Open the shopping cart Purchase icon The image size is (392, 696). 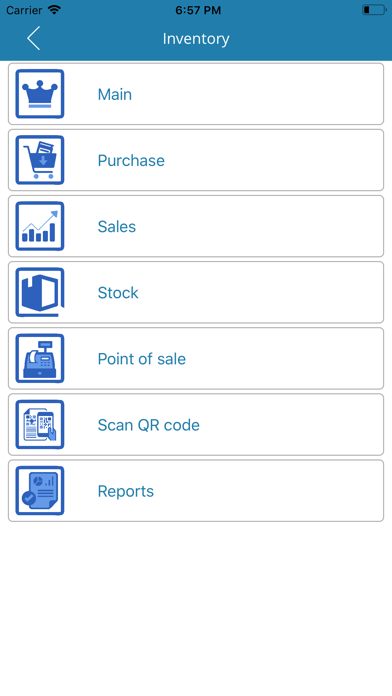coord(40,160)
